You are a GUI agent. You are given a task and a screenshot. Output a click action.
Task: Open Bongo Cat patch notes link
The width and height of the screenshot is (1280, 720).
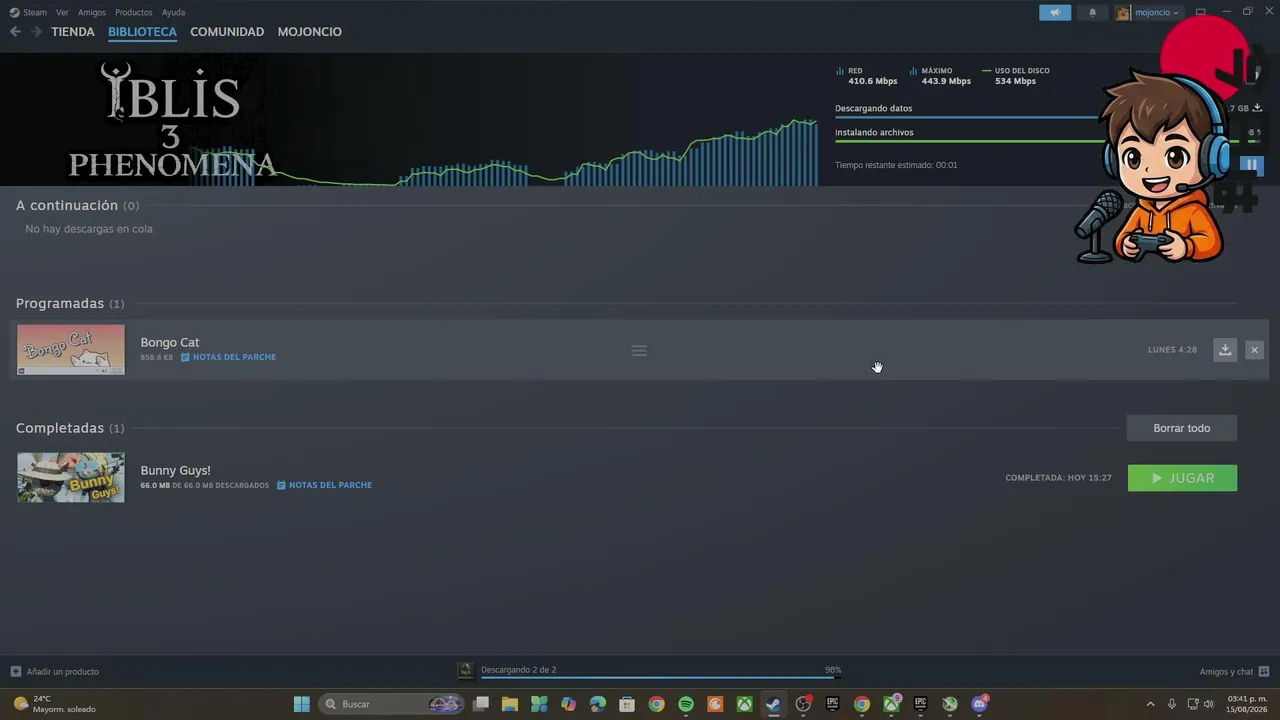(228, 357)
